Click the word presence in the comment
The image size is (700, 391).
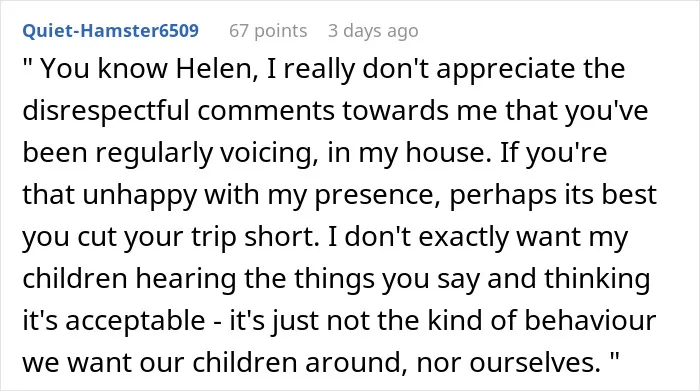point(374,196)
